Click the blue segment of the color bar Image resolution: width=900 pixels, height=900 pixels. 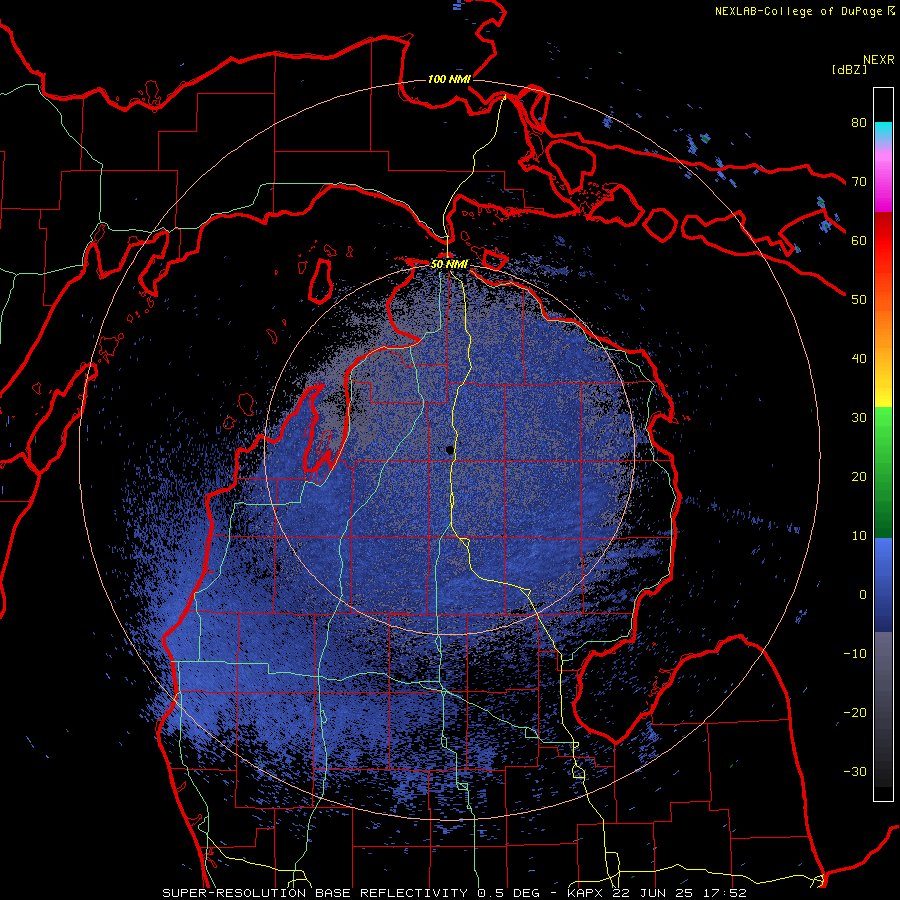pos(883,585)
